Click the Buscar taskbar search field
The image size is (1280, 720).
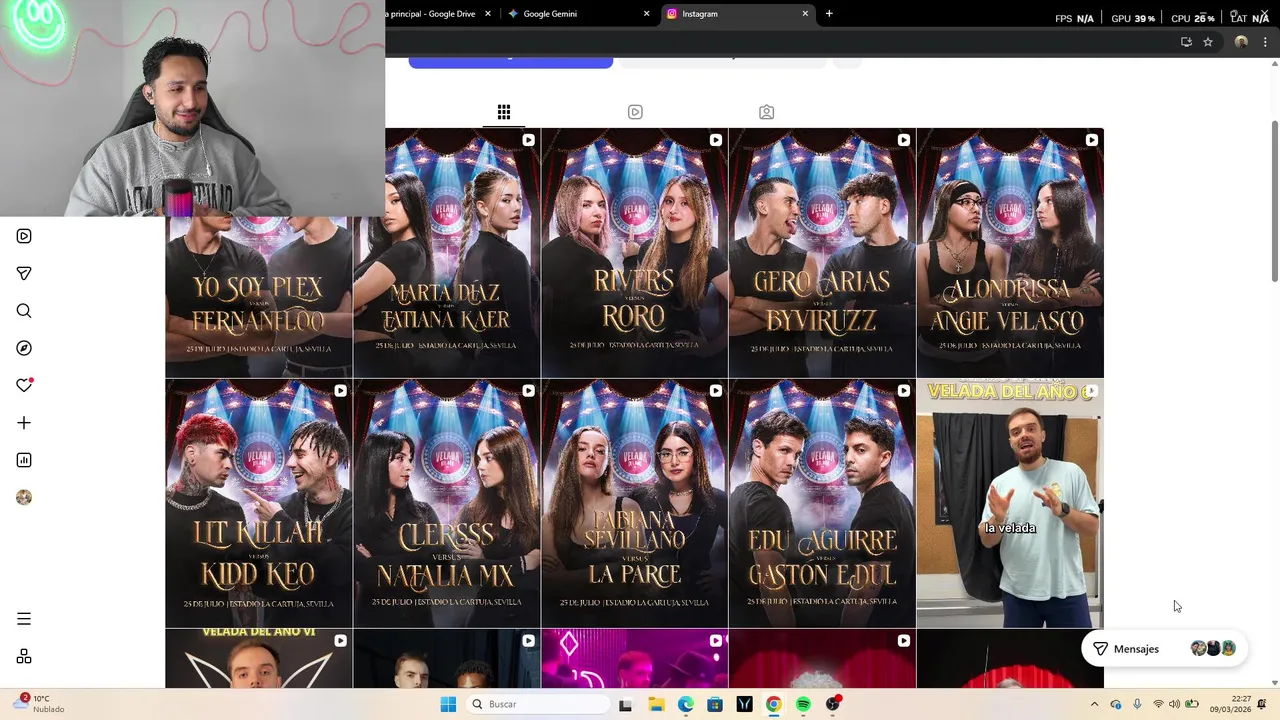tap(539, 704)
